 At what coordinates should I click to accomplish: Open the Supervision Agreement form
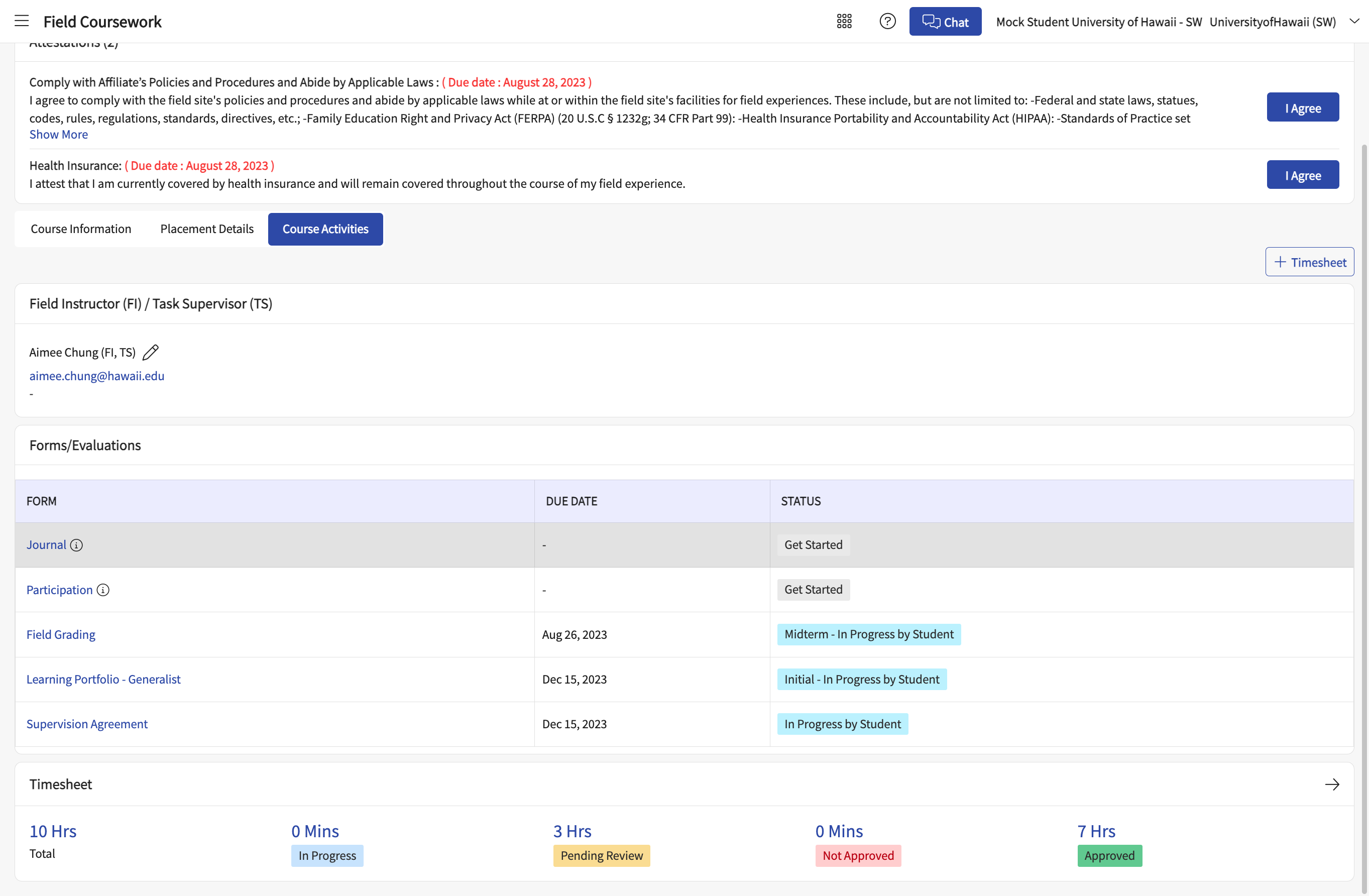[87, 724]
